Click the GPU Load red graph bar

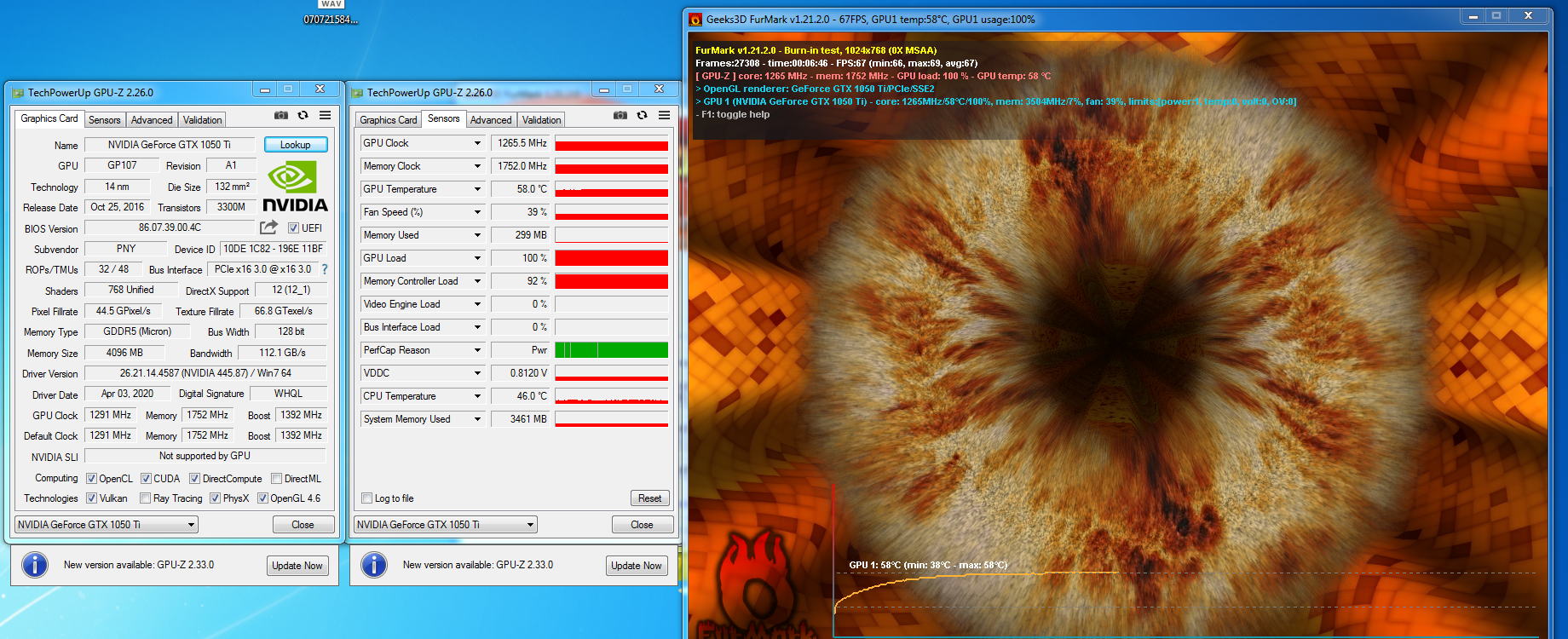pyautogui.click(x=611, y=258)
